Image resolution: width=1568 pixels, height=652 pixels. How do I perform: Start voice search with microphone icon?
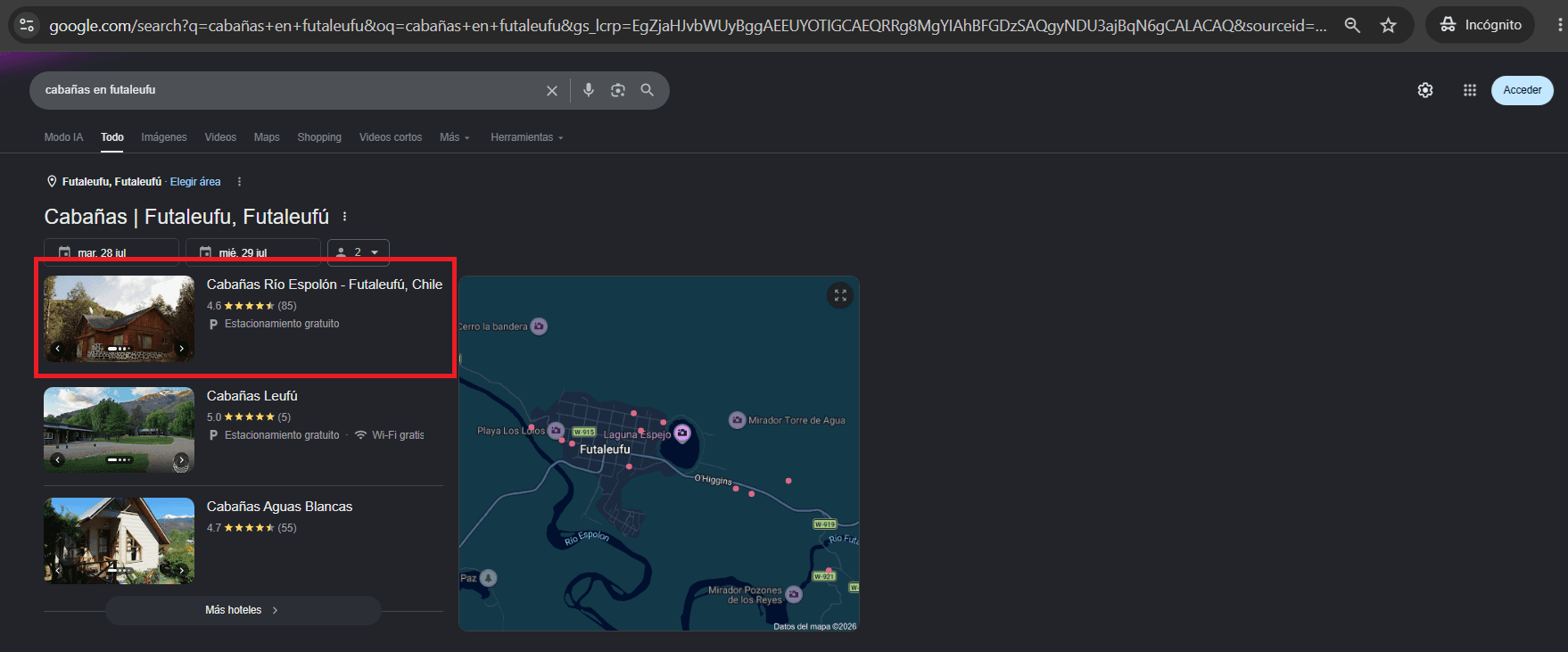pyautogui.click(x=589, y=90)
